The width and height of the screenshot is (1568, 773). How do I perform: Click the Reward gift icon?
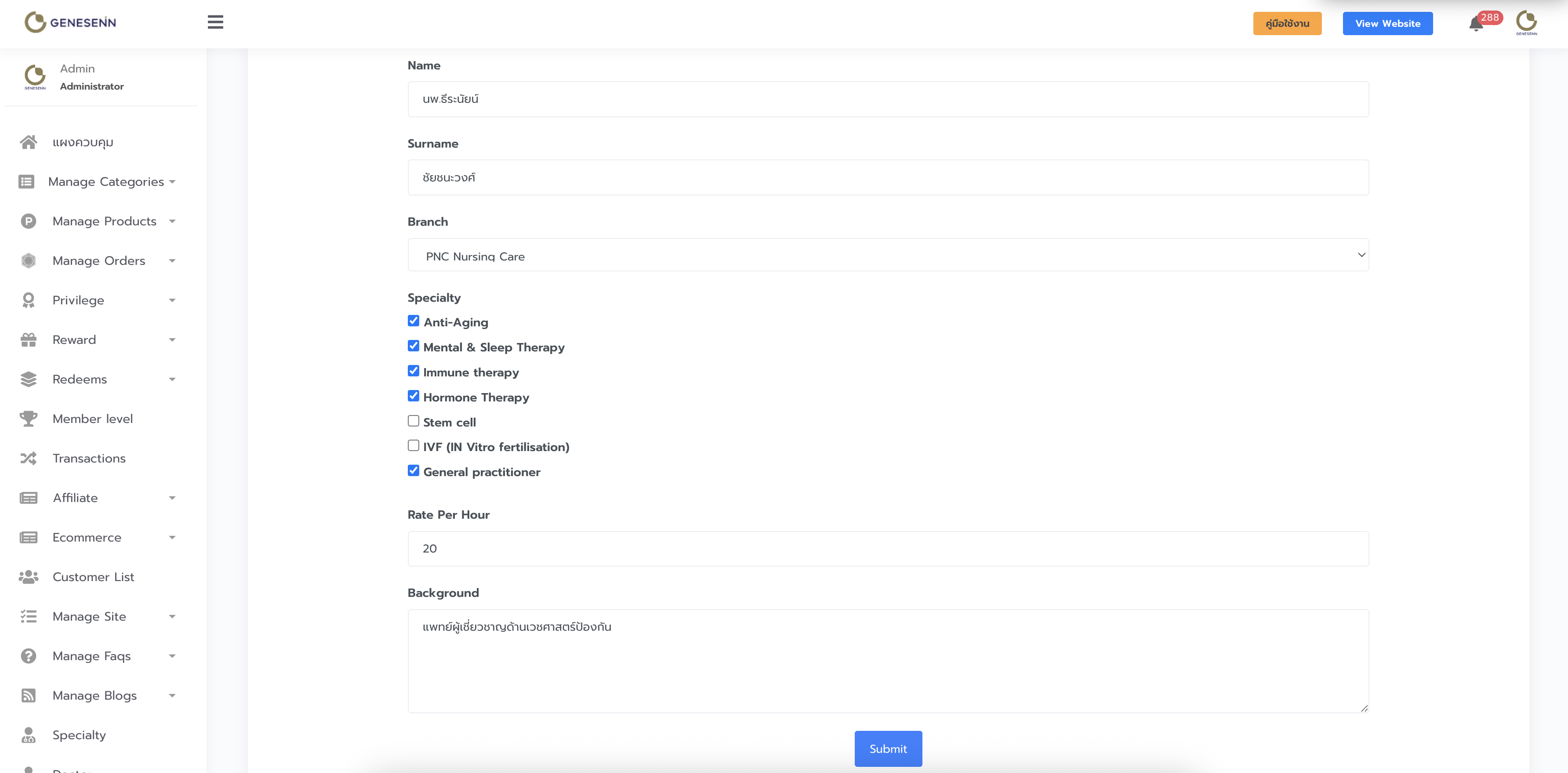click(28, 340)
